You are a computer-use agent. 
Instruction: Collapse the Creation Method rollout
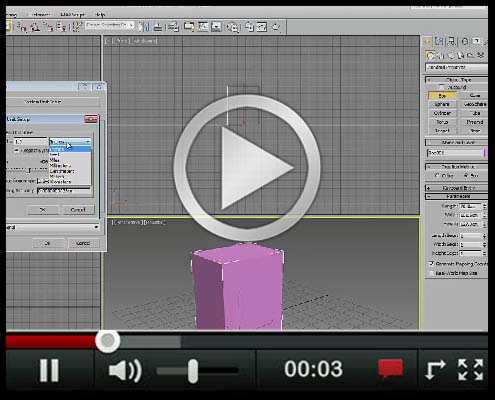(x=456, y=166)
